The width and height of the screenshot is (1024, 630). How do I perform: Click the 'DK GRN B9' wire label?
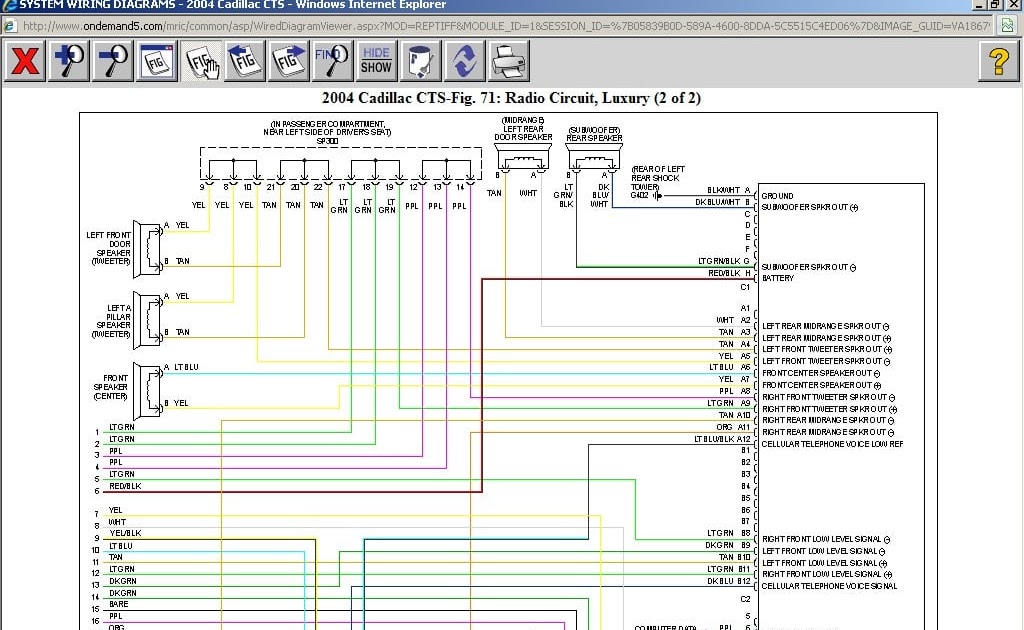(728, 545)
